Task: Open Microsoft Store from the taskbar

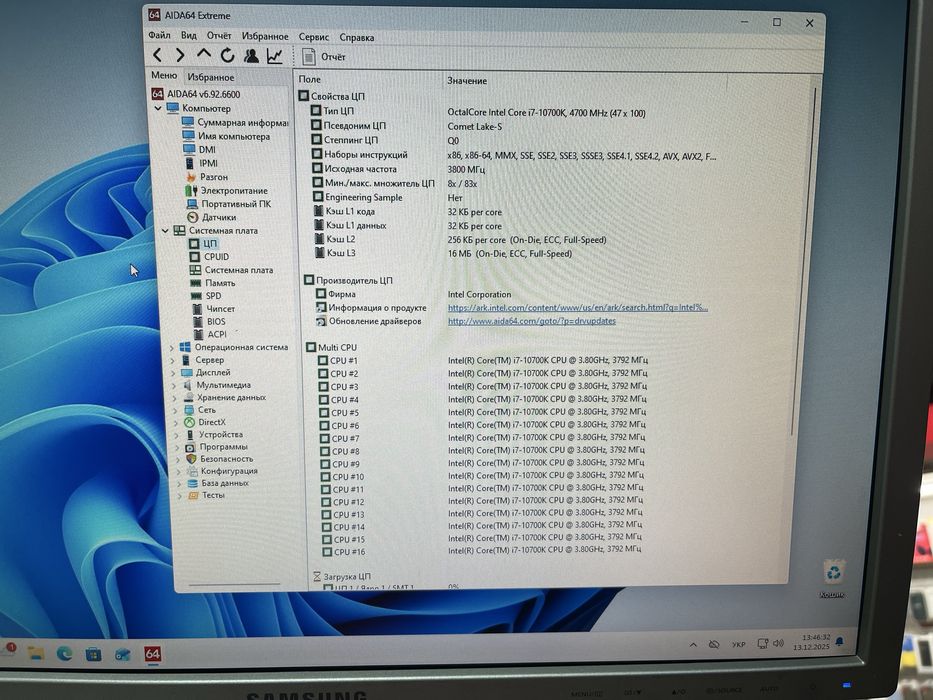Action: (93, 654)
